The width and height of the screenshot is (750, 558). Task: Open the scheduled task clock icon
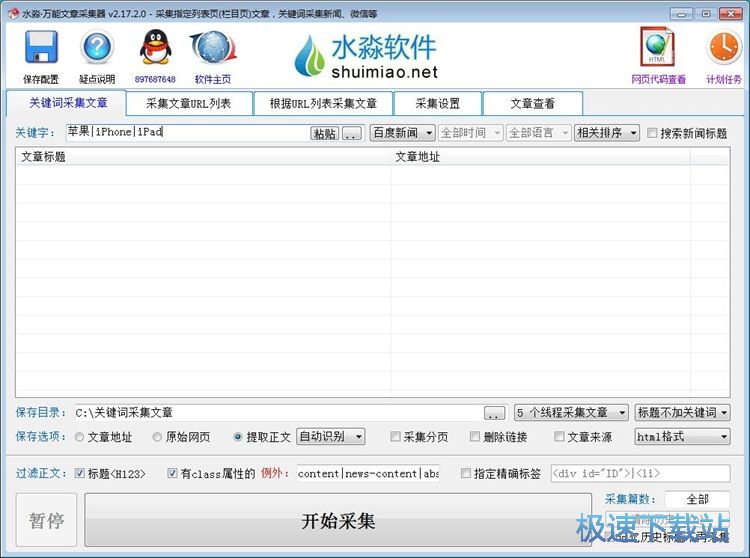pos(724,47)
